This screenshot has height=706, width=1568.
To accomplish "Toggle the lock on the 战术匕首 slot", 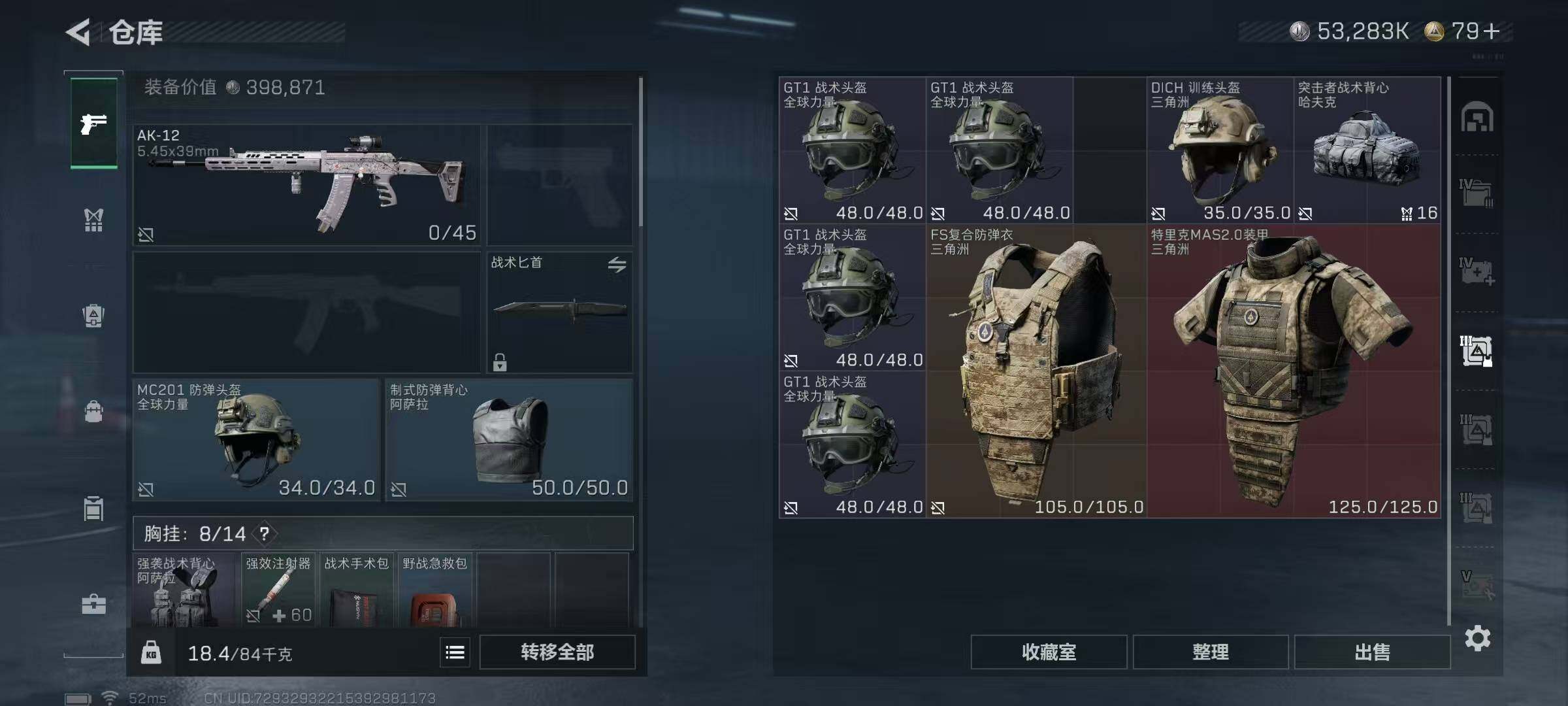I will pyautogui.click(x=500, y=362).
